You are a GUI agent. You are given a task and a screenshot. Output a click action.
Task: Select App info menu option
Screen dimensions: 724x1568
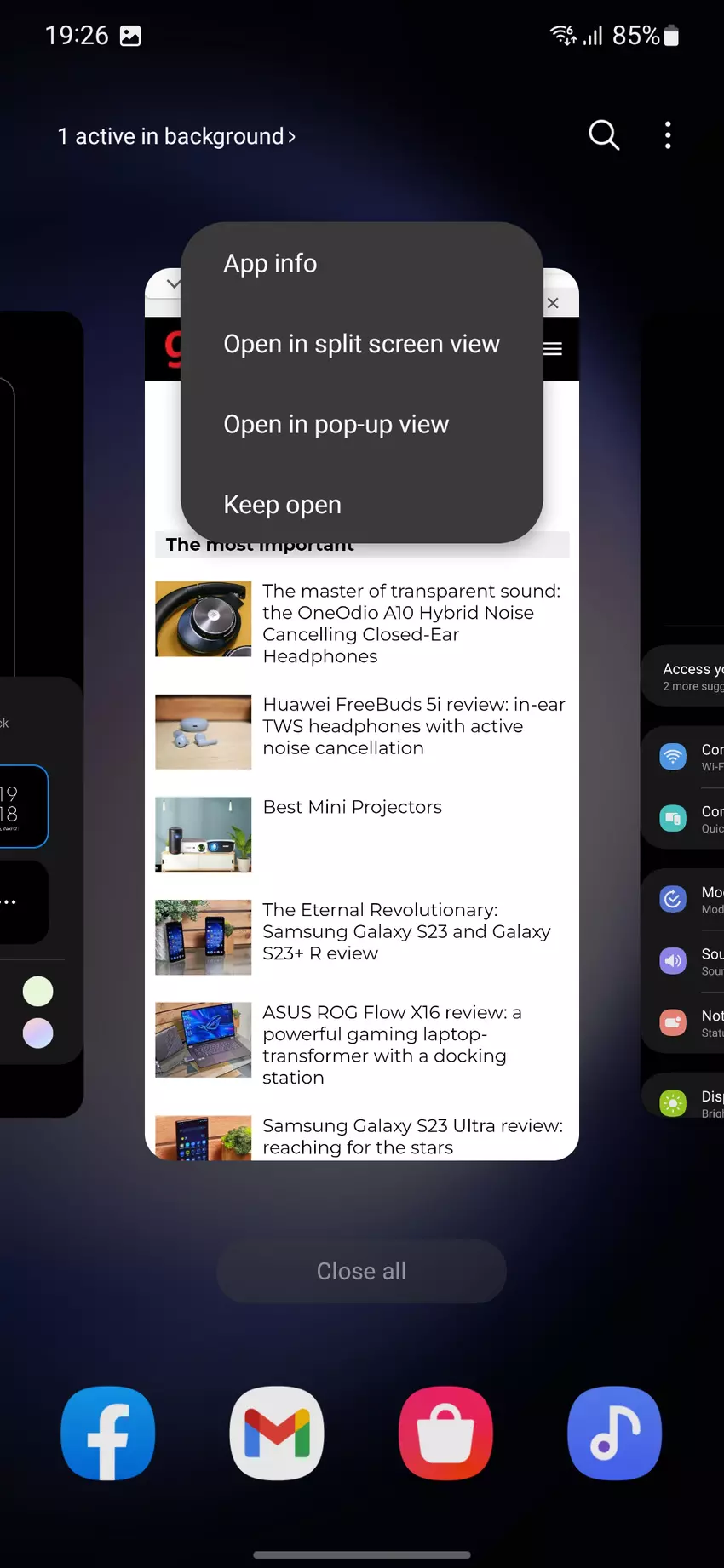[270, 264]
